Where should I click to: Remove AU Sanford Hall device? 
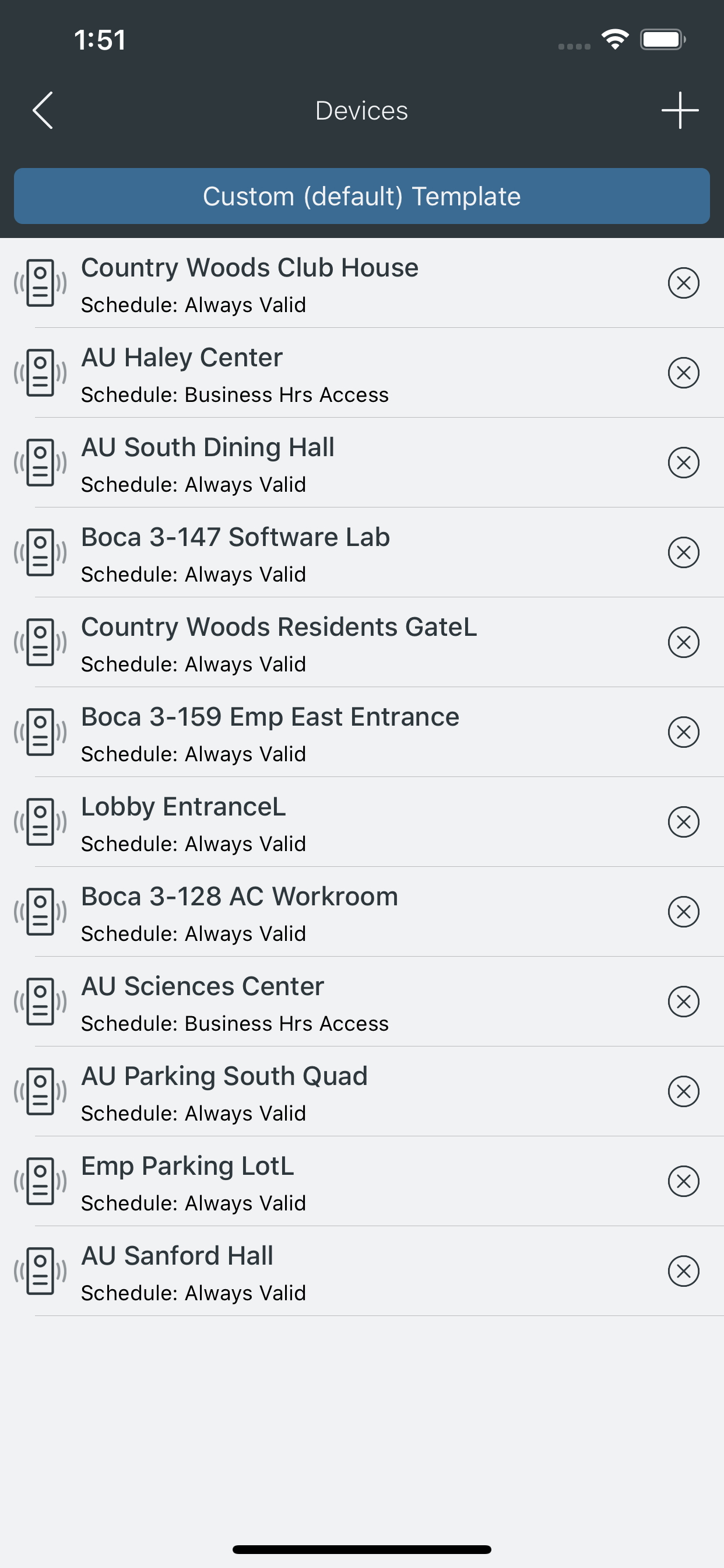coord(683,1271)
